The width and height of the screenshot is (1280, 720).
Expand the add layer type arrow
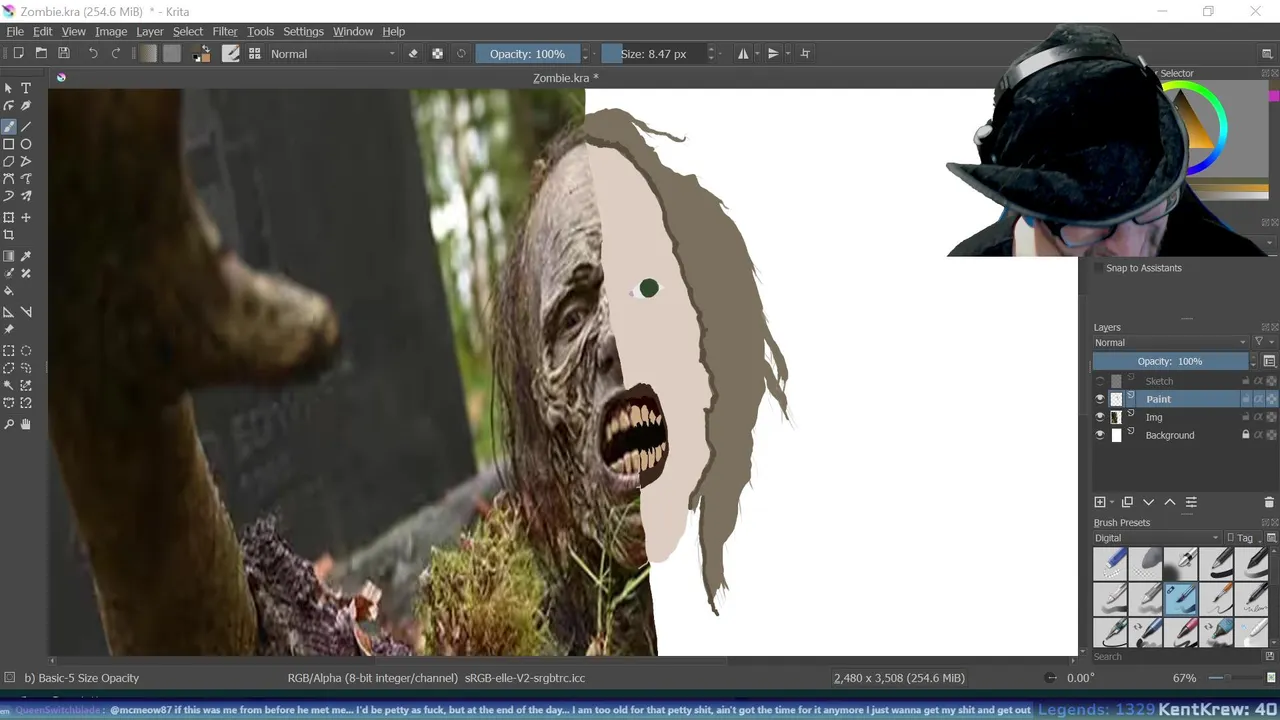click(x=1112, y=502)
